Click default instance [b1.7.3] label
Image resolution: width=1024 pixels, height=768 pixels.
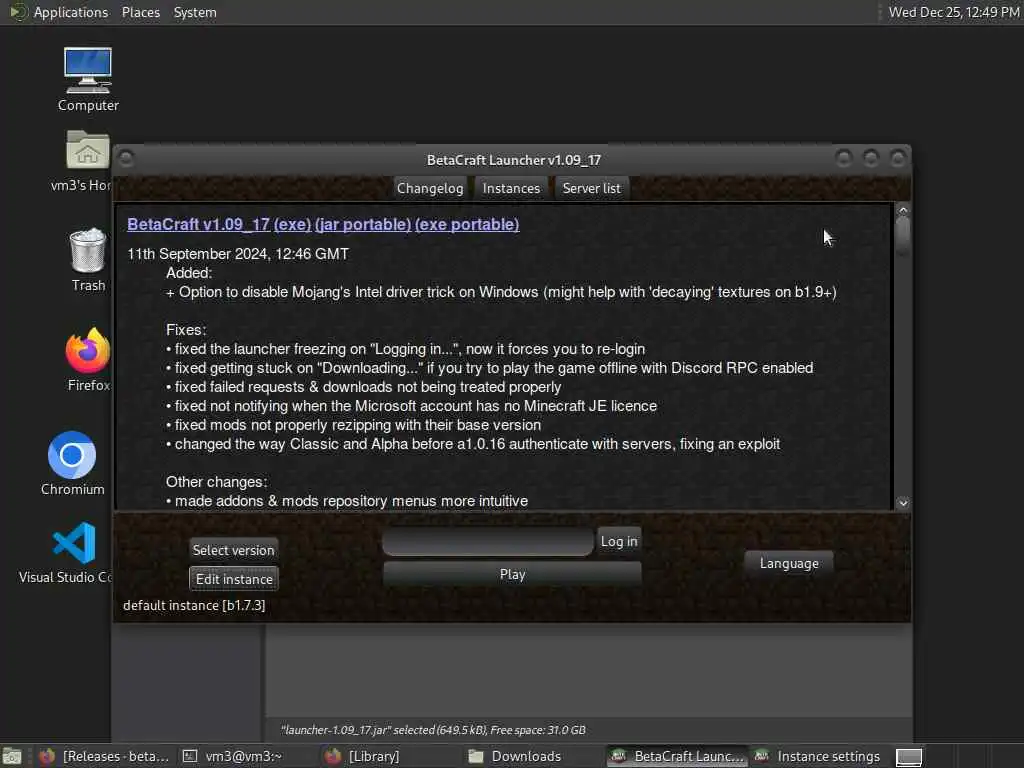coord(194,605)
